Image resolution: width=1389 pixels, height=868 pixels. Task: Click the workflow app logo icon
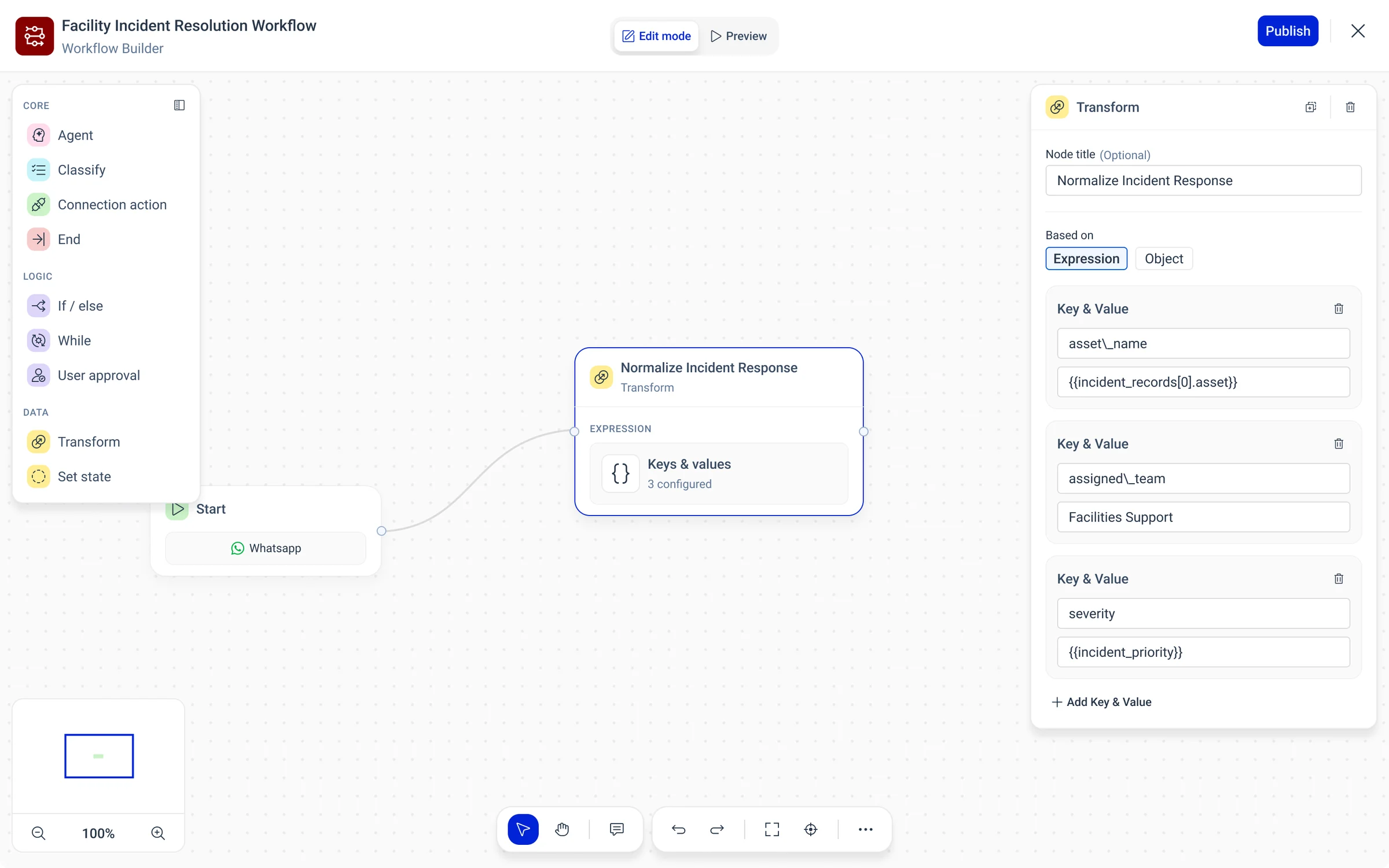[34, 36]
